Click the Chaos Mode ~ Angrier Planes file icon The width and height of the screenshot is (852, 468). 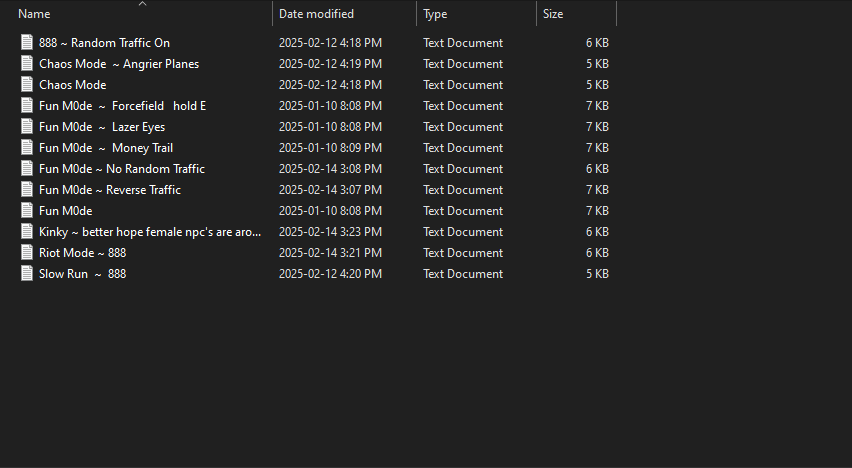pos(27,64)
